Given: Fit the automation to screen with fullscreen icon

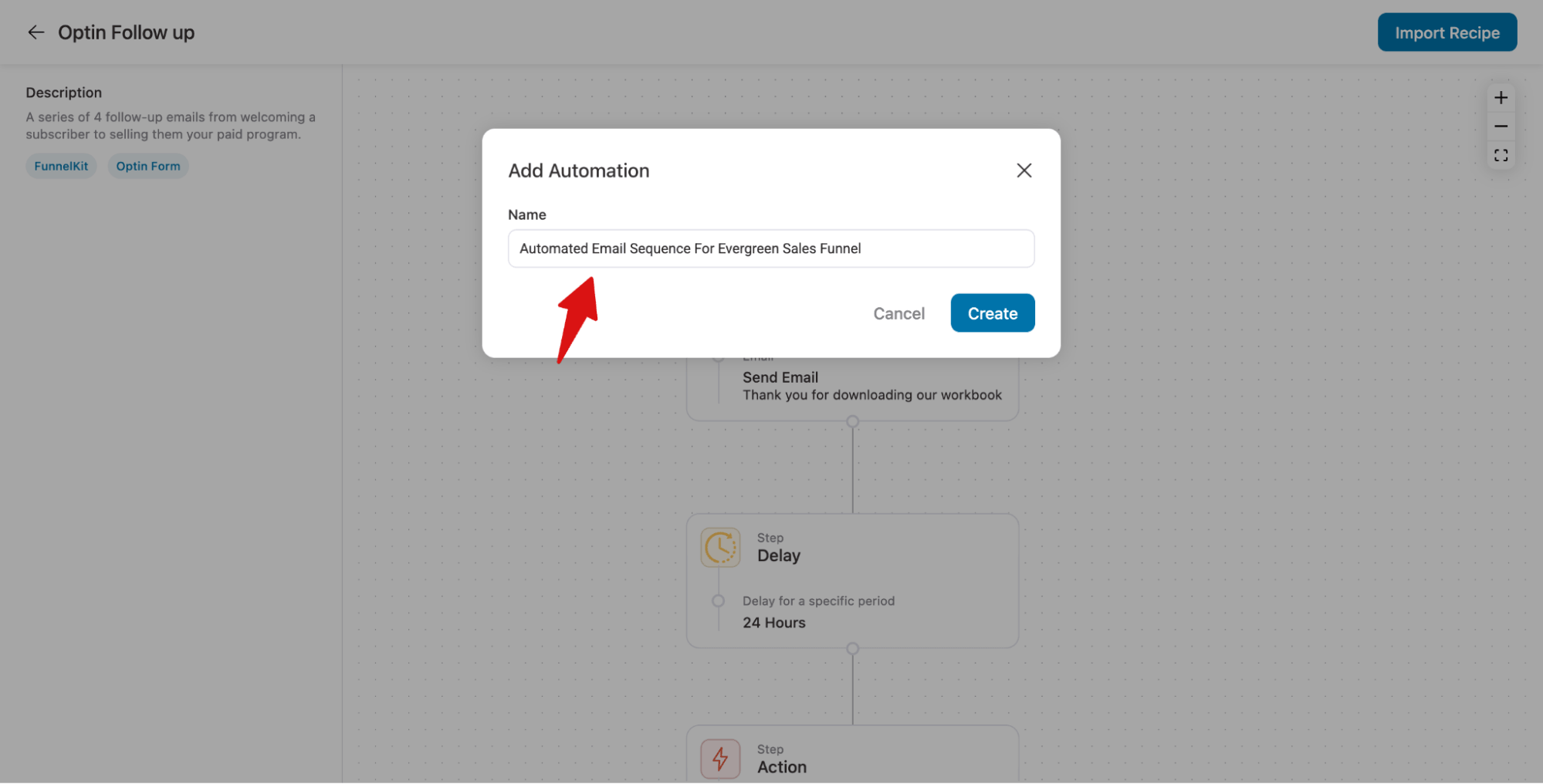Looking at the screenshot, I should tap(1501, 154).
